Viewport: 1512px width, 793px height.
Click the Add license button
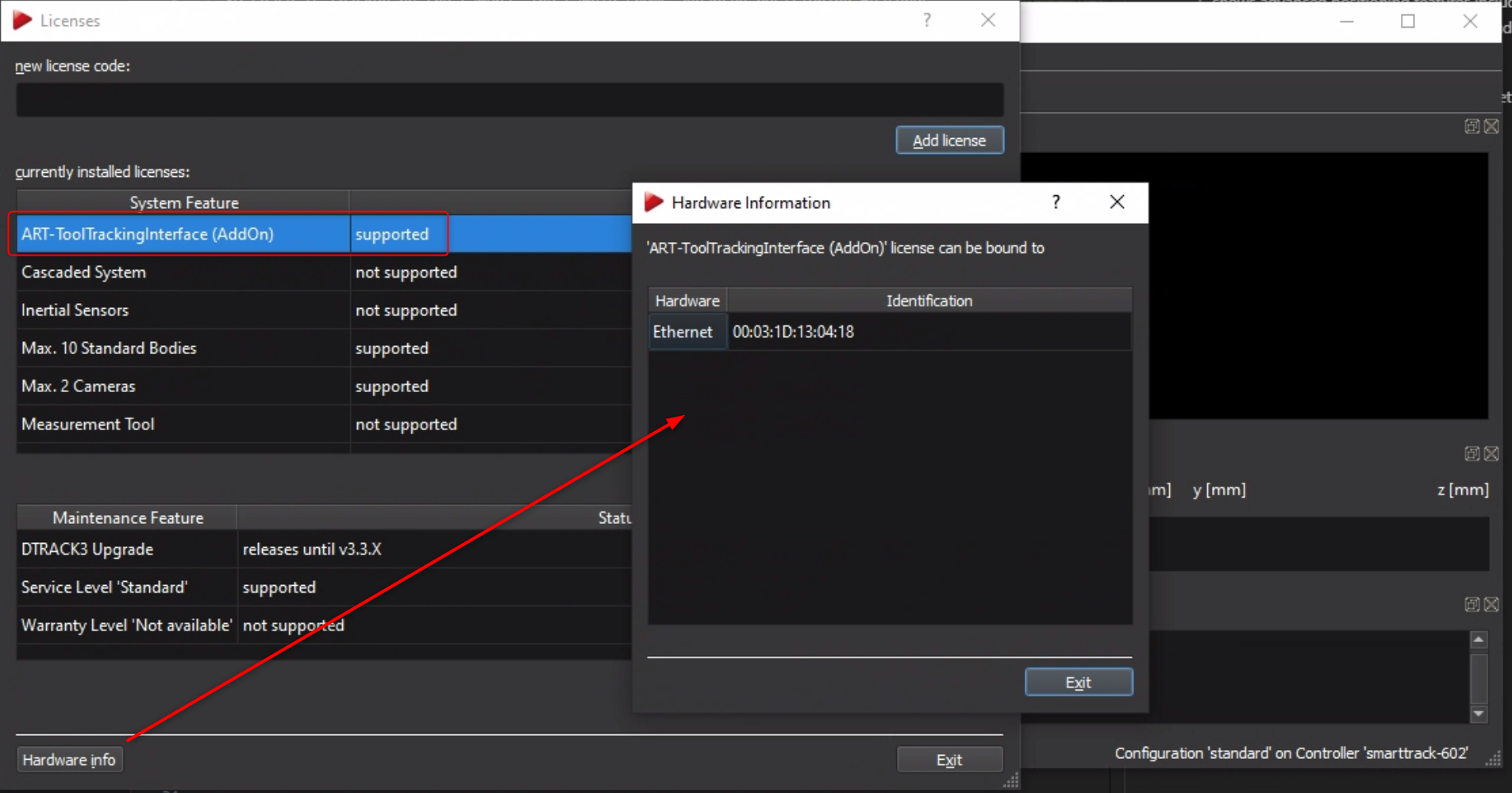click(x=949, y=141)
